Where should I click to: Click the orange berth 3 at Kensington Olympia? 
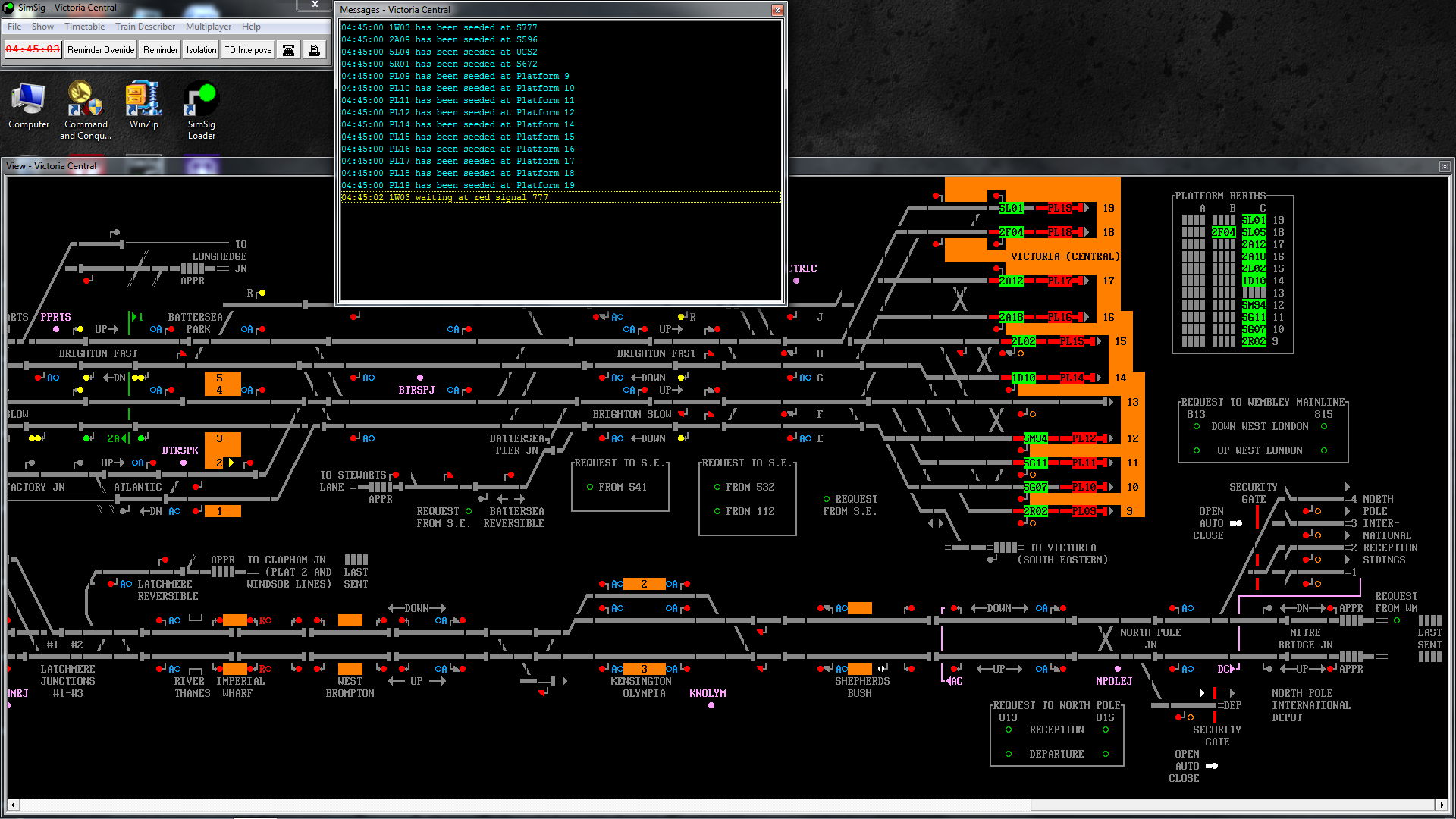[644, 669]
